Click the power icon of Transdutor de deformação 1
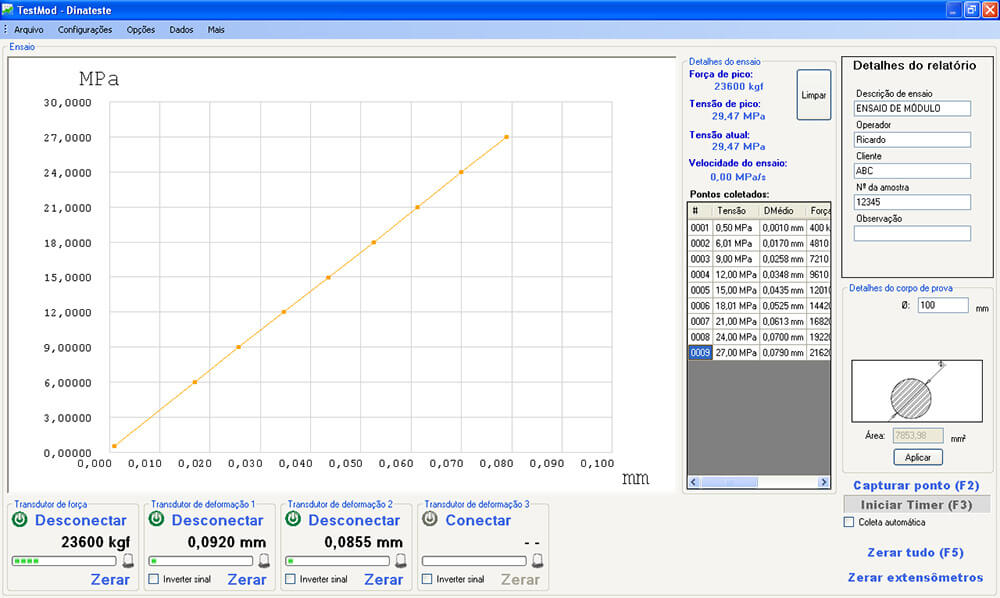The width and height of the screenshot is (1000, 598). (156, 519)
